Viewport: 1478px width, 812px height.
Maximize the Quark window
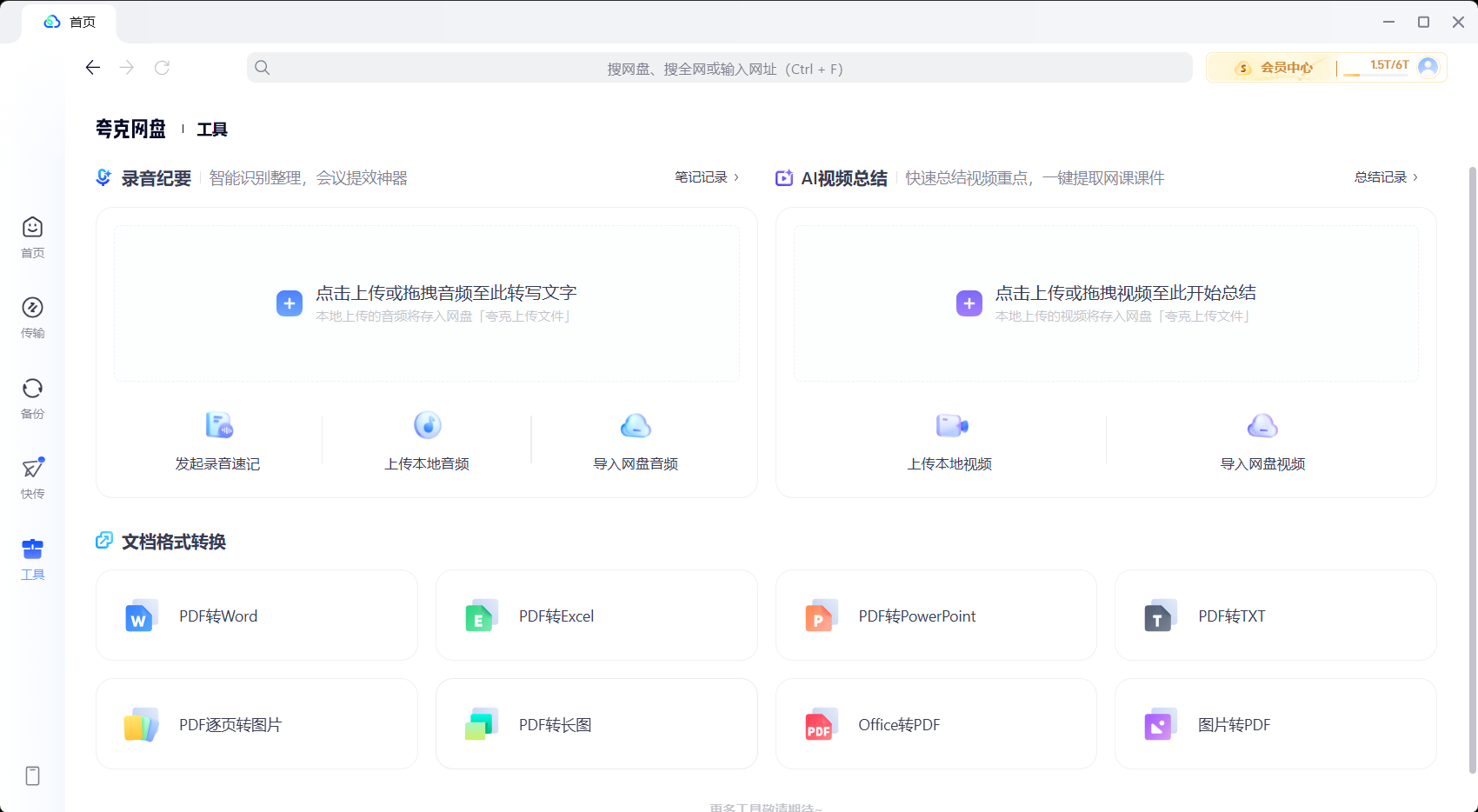(1423, 22)
